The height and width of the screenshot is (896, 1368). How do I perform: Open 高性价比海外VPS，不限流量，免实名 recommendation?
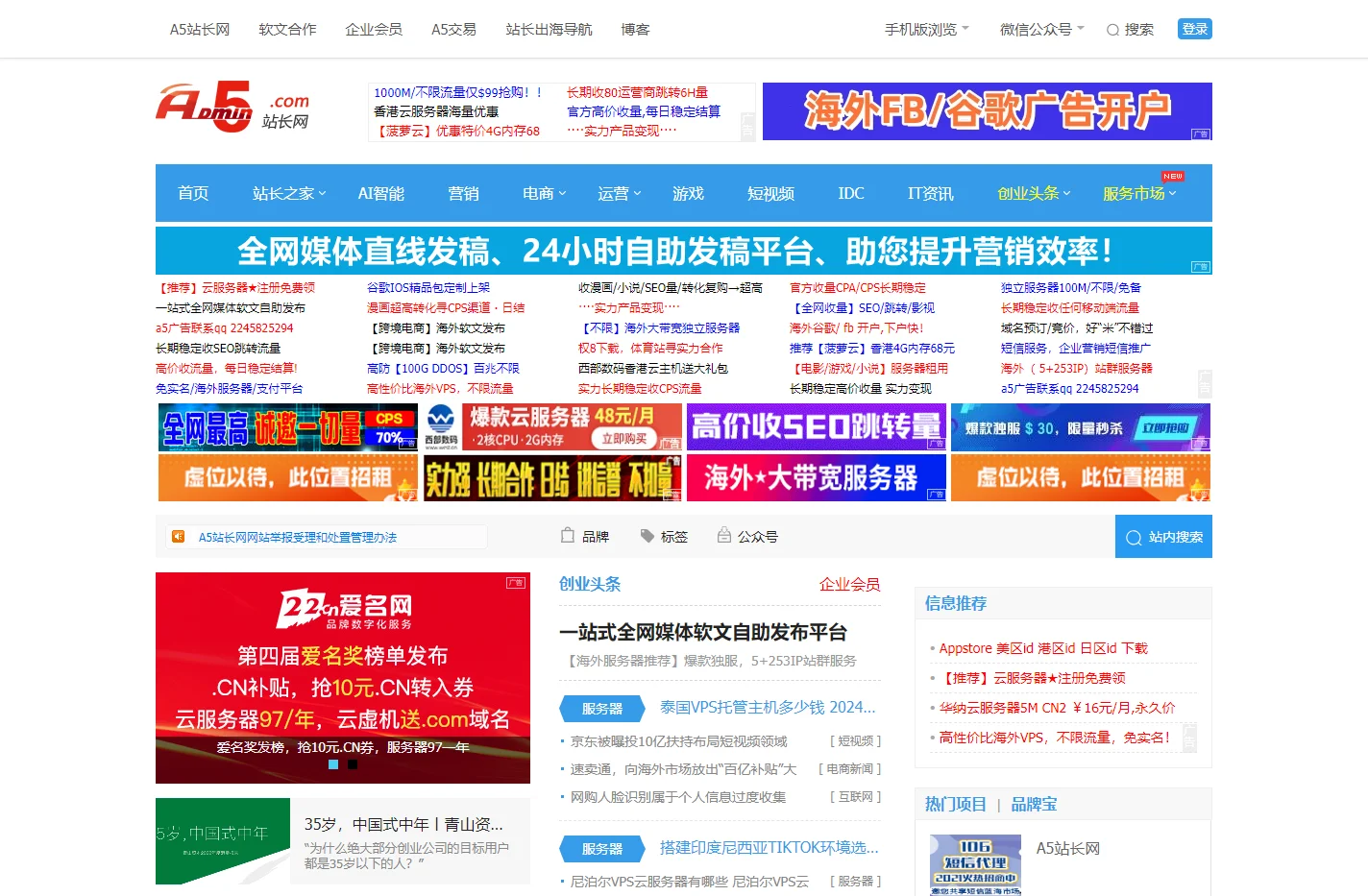point(1054,738)
